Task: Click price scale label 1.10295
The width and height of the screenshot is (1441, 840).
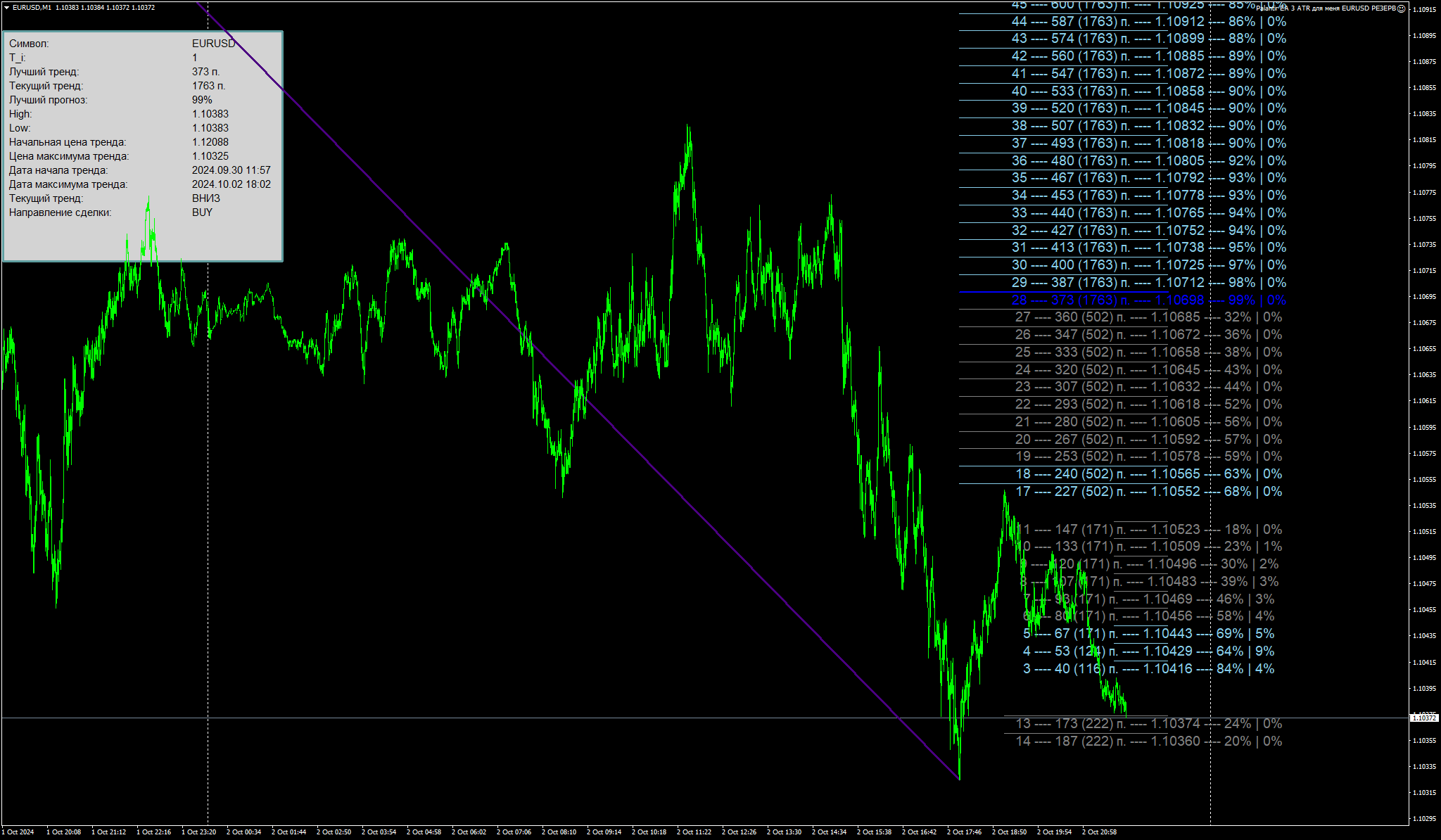Action: point(1424,818)
